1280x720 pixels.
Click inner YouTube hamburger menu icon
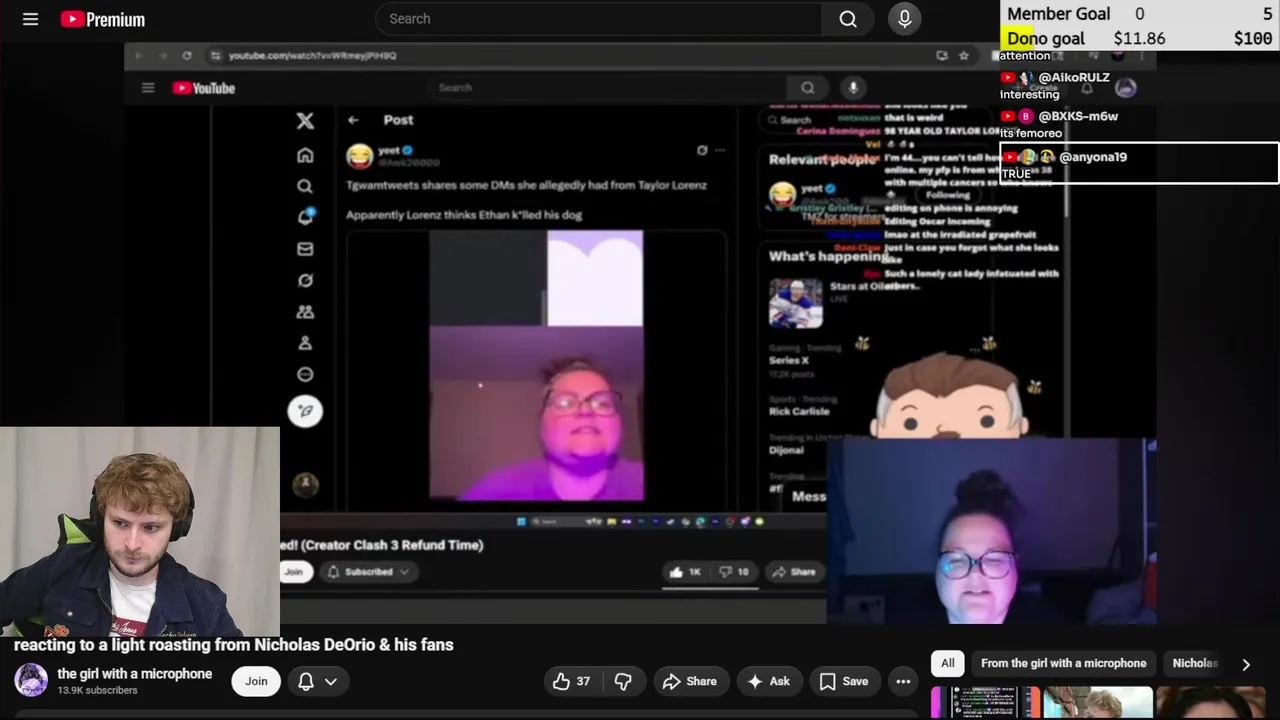[148, 88]
